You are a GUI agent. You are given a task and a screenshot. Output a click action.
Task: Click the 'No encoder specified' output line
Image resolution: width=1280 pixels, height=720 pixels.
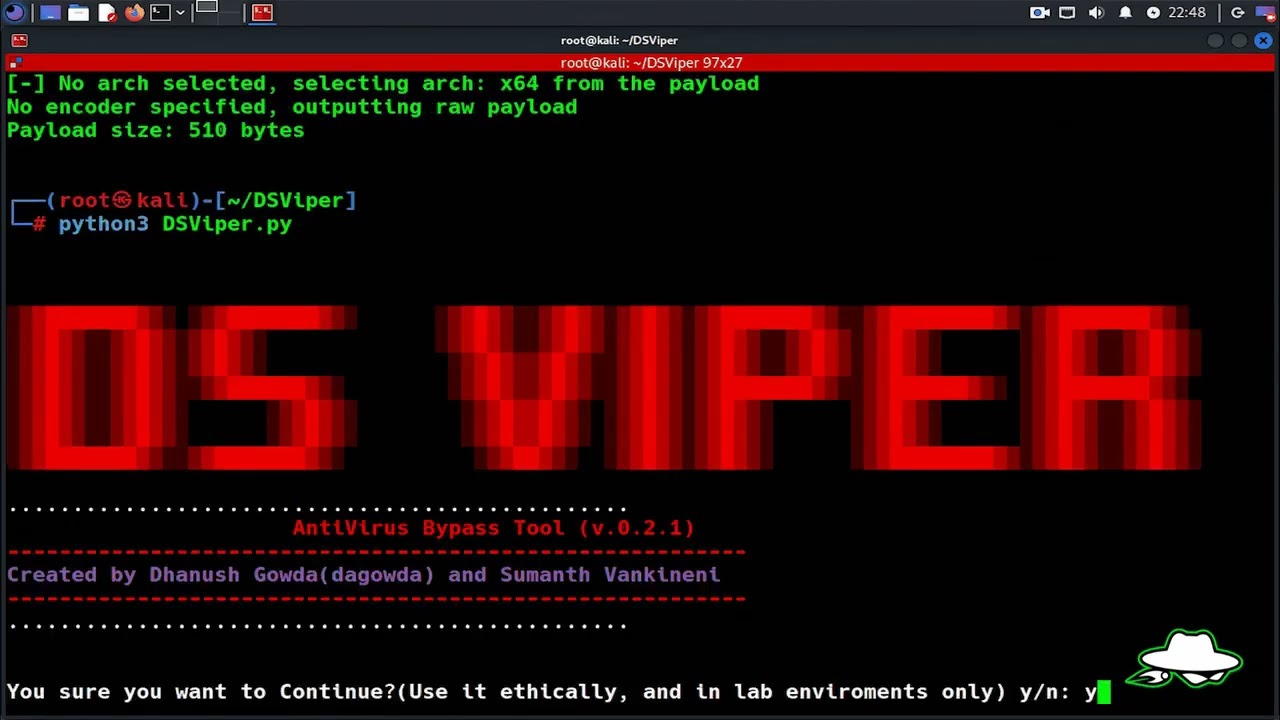click(x=292, y=107)
